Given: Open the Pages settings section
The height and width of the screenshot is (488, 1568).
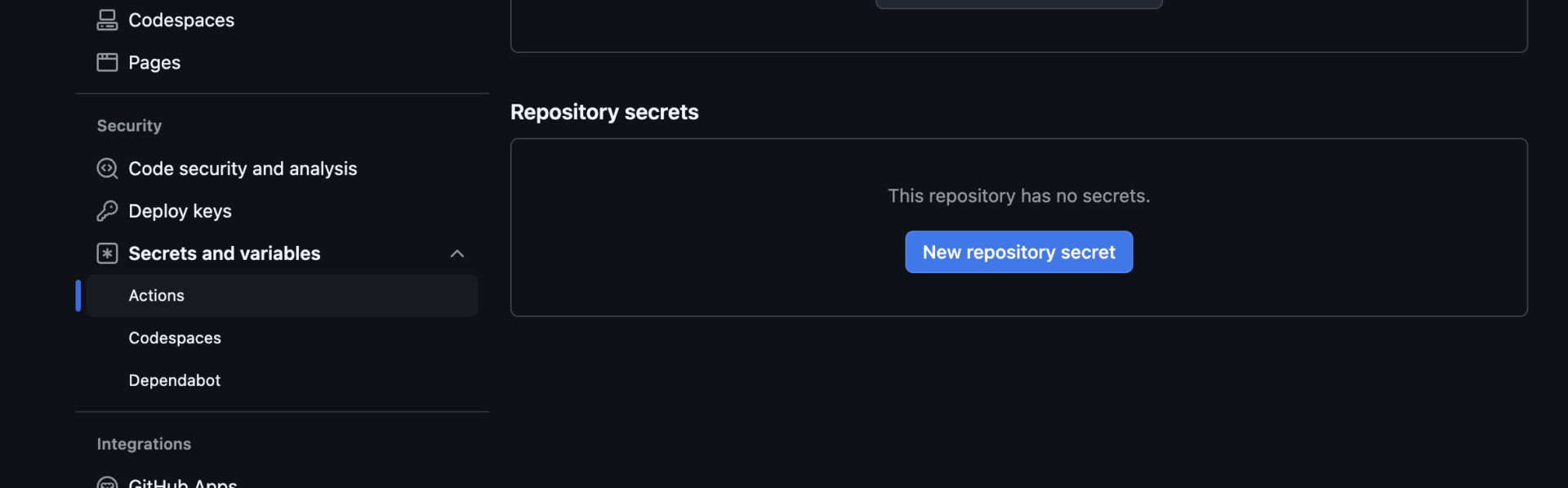Looking at the screenshot, I should coord(154,61).
